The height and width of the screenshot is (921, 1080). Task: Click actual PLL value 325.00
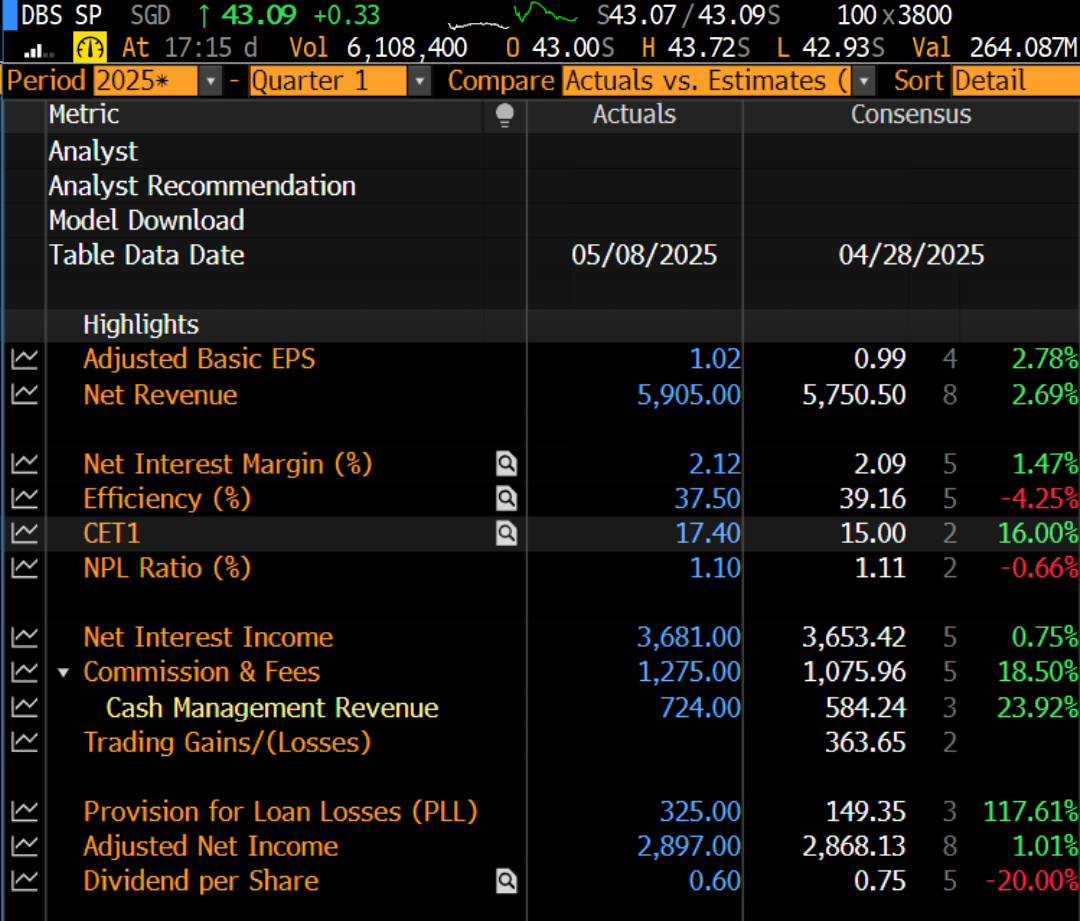[x=700, y=811]
